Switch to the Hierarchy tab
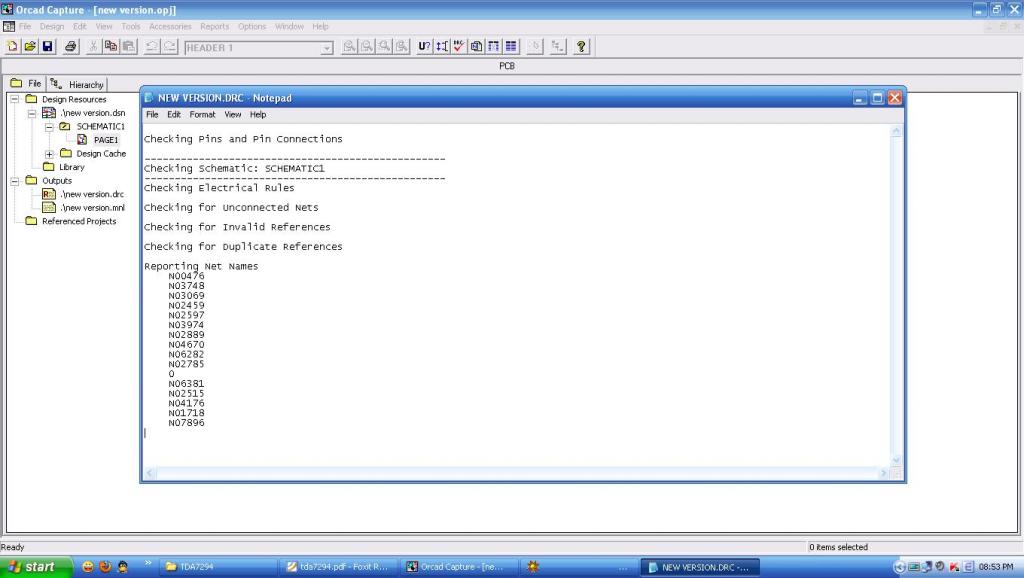Screen dimensions: 1024x578 pyautogui.click(x=77, y=84)
